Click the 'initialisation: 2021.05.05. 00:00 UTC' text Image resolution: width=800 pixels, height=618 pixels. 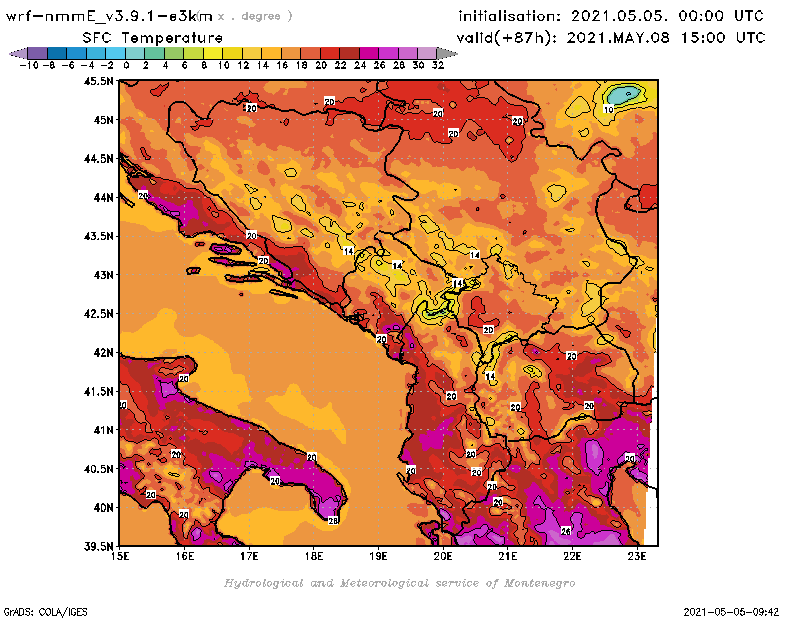click(x=611, y=16)
